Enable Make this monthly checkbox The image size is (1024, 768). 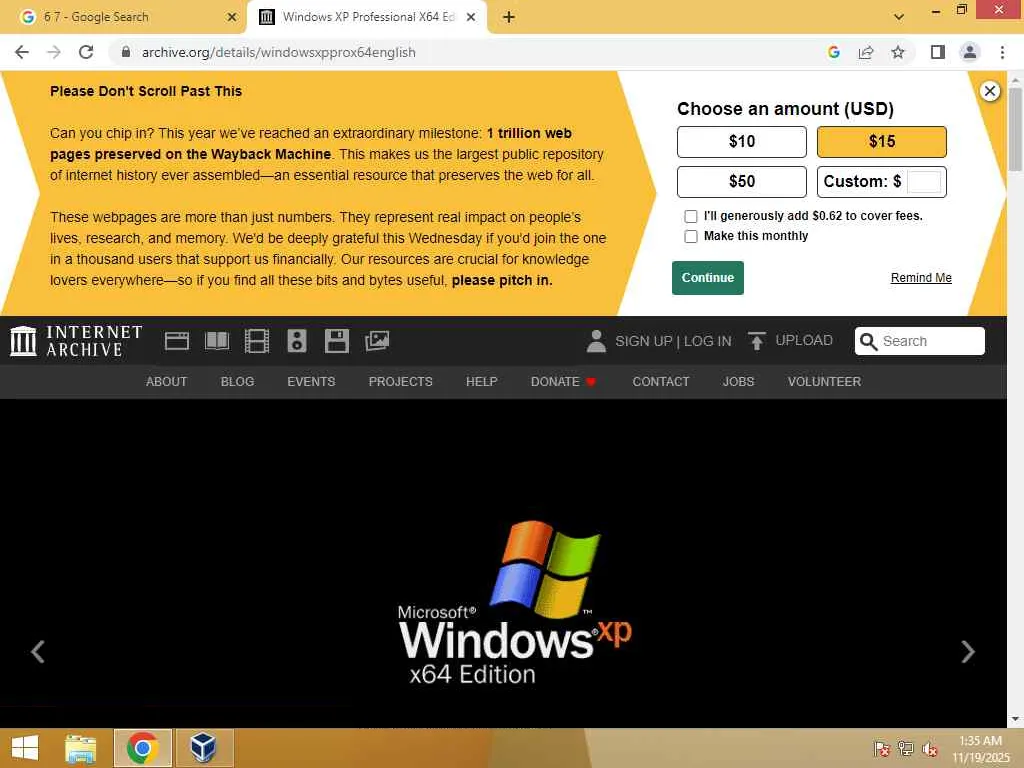[x=690, y=236]
